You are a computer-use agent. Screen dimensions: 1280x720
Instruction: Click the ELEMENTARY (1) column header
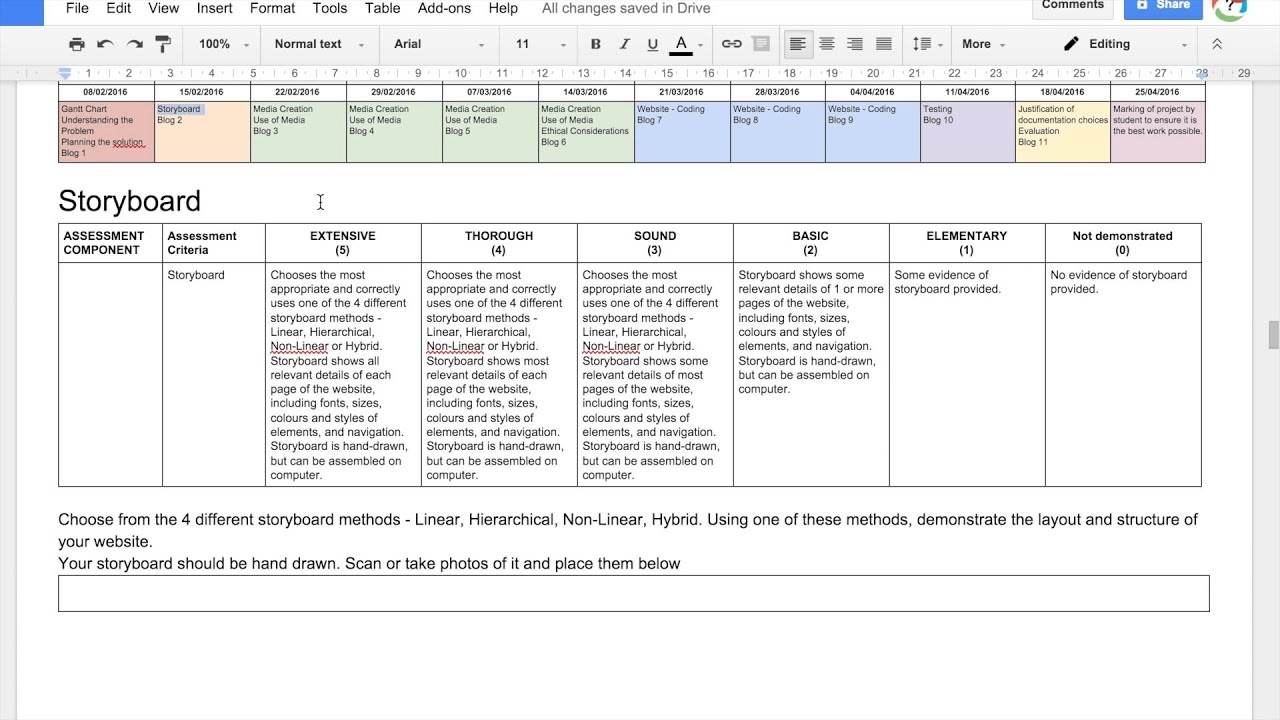pos(967,243)
